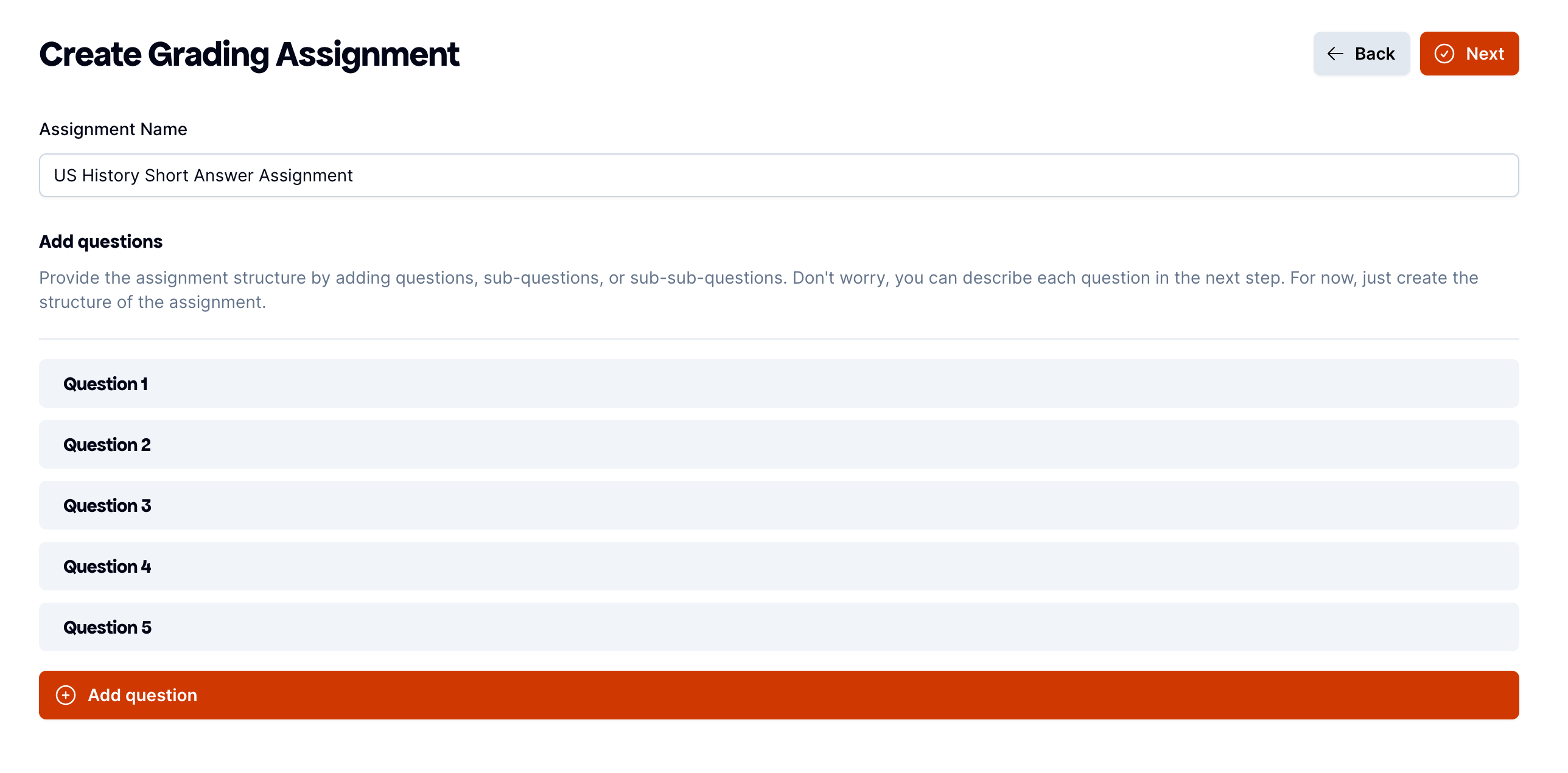Click the Create Grading Assignment heading
This screenshot has height=773, width=1568.
(x=249, y=54)
